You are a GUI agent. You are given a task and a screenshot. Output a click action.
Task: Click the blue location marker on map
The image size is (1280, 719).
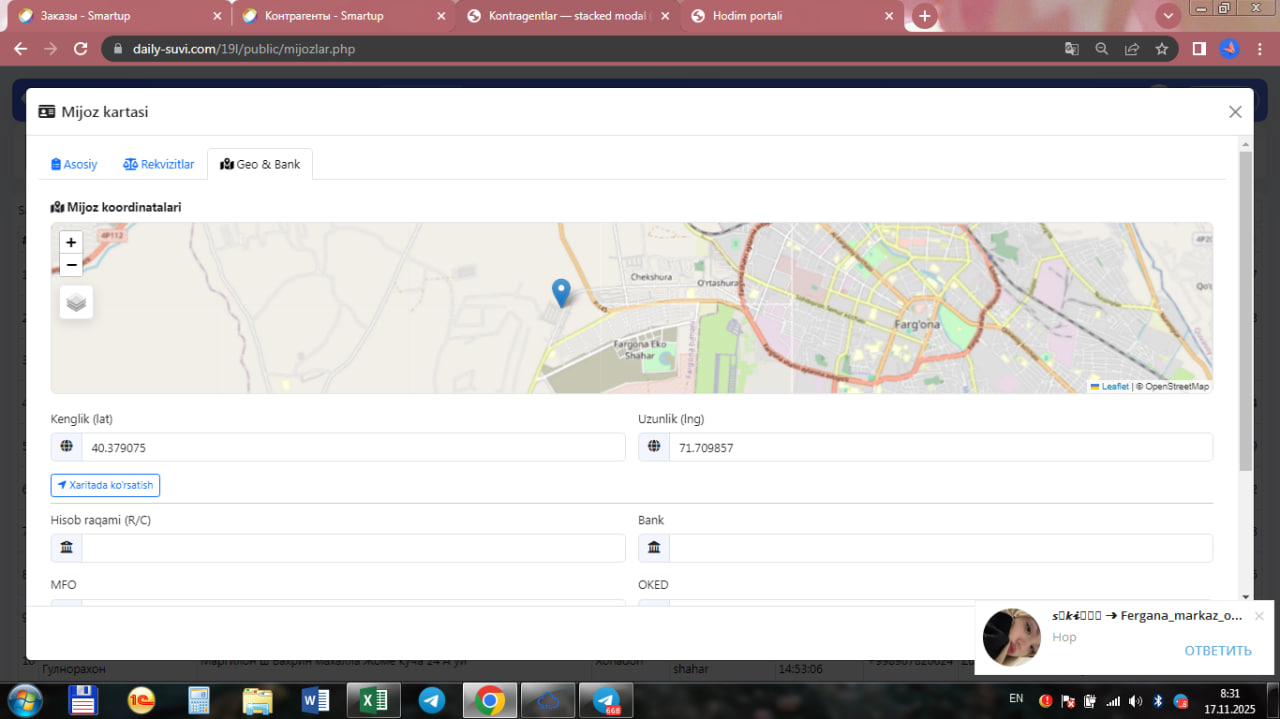pos(561,292)
